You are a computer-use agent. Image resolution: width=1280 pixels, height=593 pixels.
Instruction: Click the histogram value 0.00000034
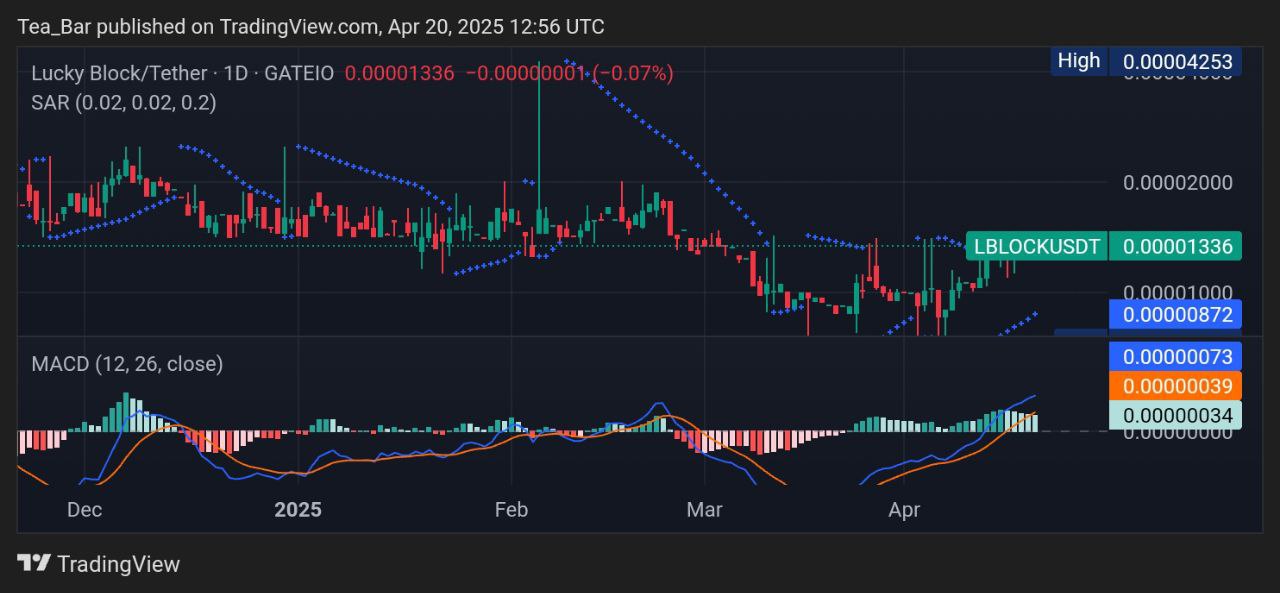(1176, 415)
